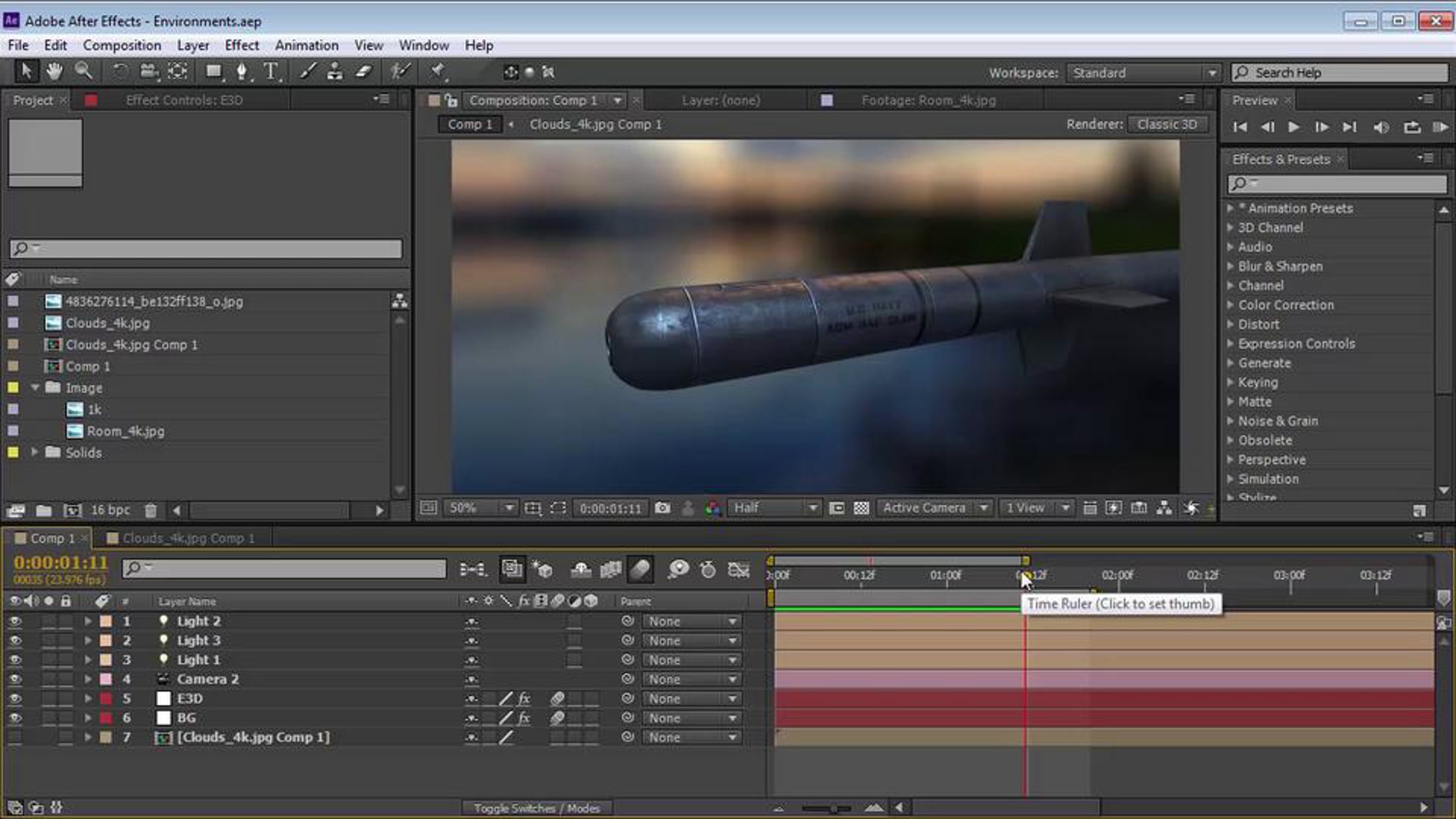Viewport: 1456px width, 819px height.
Task: Create a new folder in Project panel
Action: click(44, 510)
